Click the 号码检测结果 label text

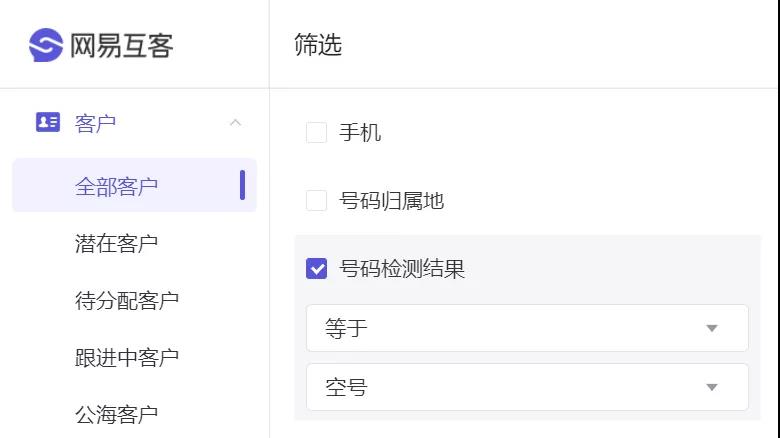(401, 269)
